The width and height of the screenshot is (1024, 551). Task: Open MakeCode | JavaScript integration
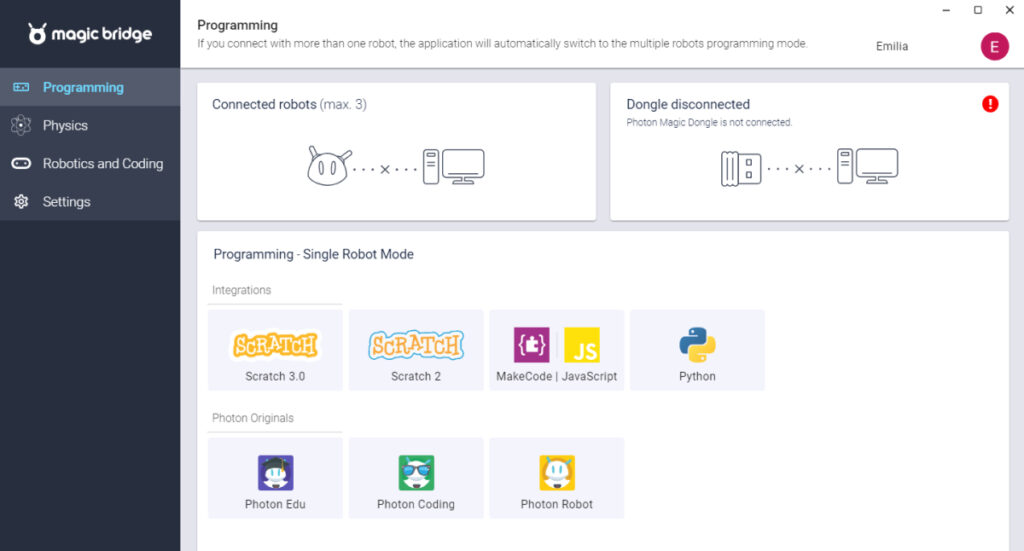click(556, 349)
